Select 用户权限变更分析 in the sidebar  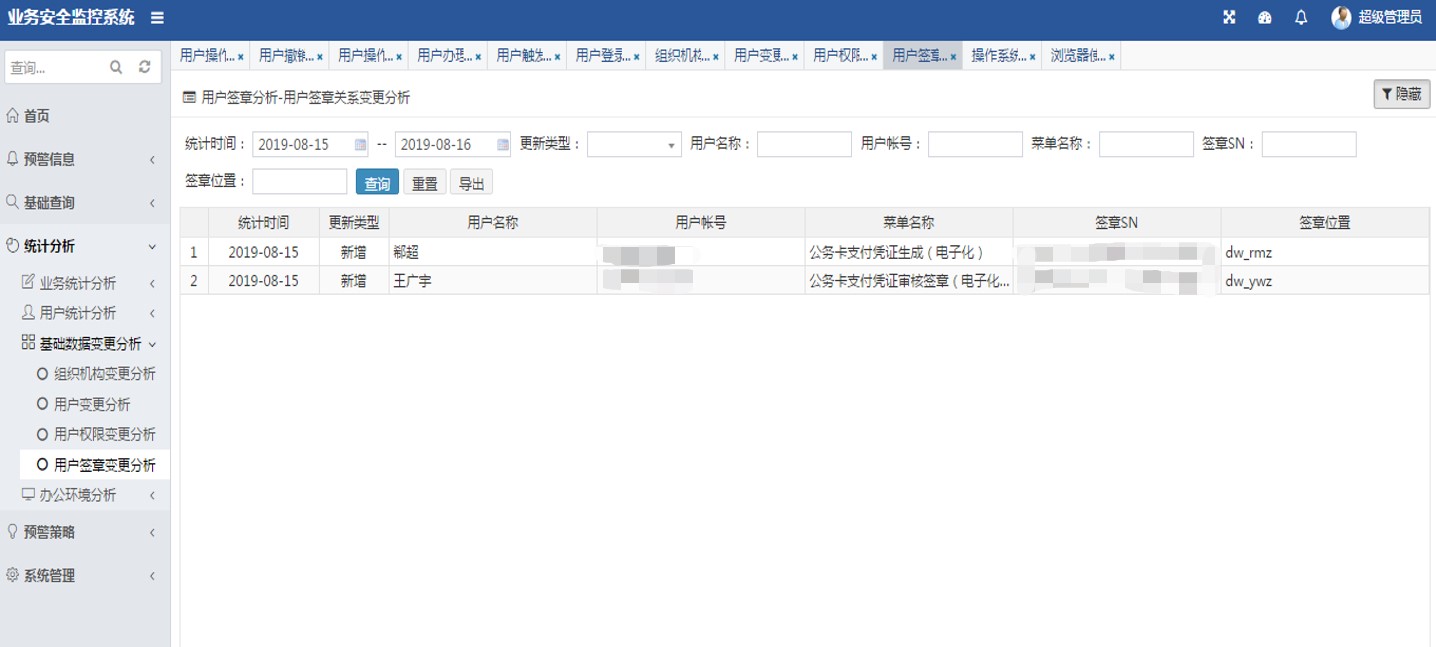[104, 434]
